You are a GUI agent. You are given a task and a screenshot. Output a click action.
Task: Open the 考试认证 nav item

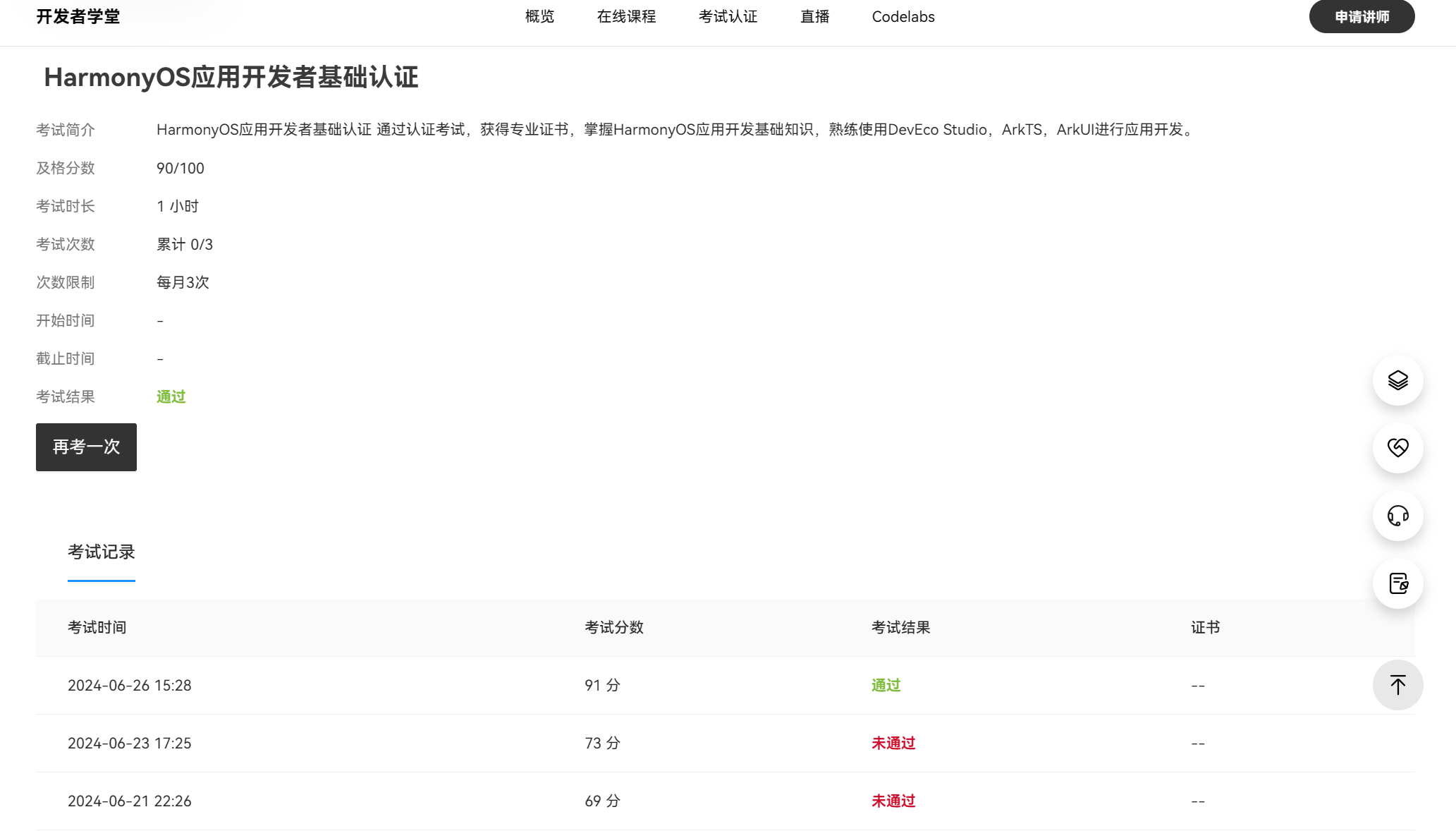[x=728, y=16]
